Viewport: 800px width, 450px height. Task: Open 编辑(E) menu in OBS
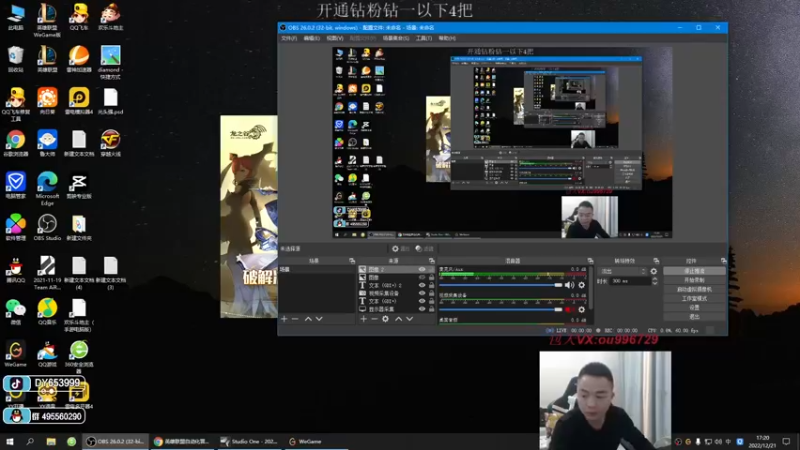311,38
